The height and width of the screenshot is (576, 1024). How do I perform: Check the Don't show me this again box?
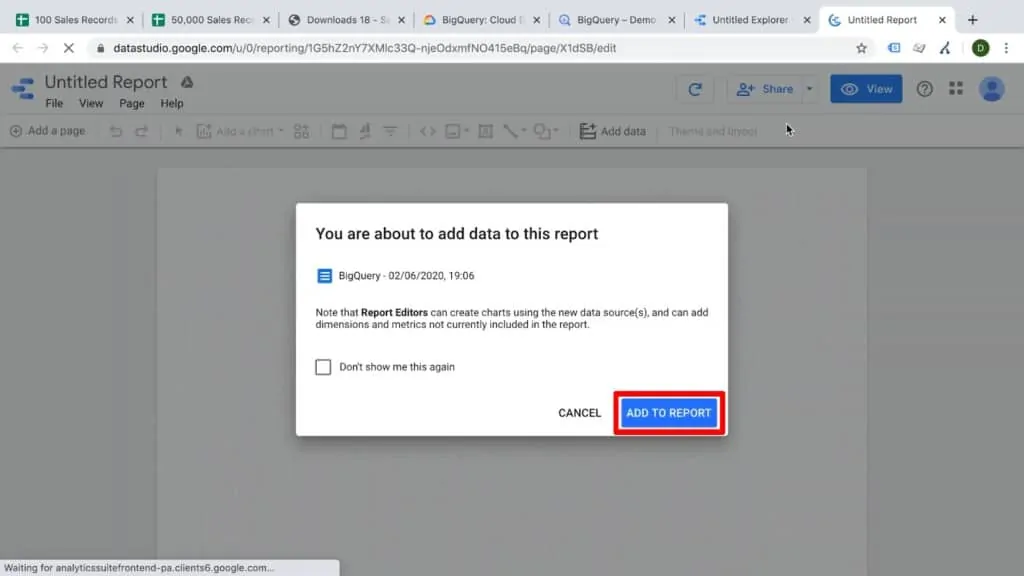[x=323, y=367]
